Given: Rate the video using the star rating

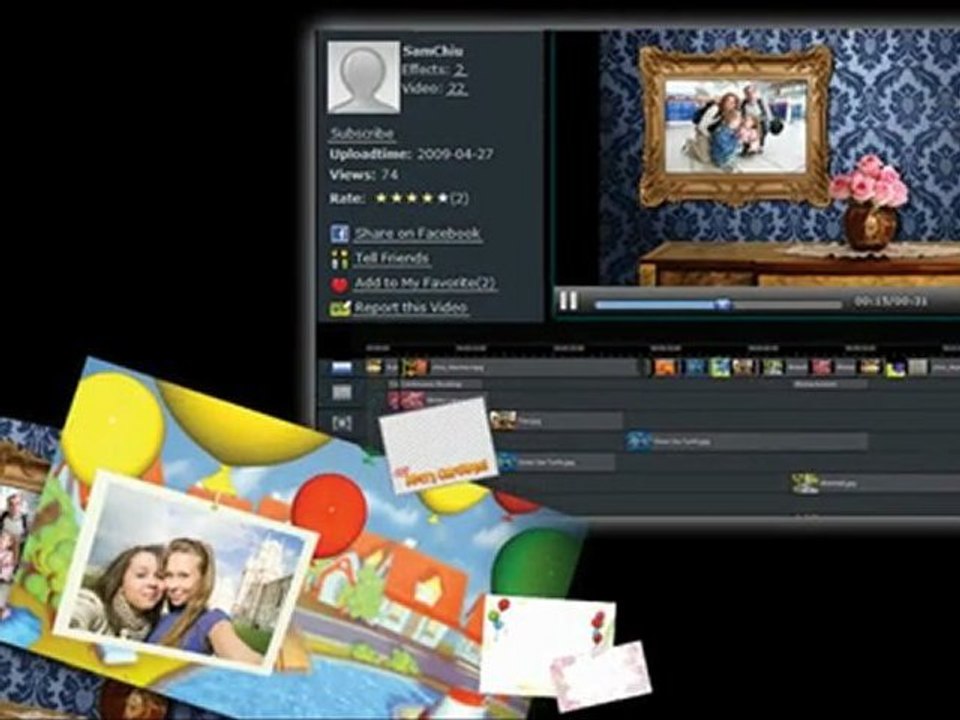Looking at the screenshot, I should tap(411, 198).
